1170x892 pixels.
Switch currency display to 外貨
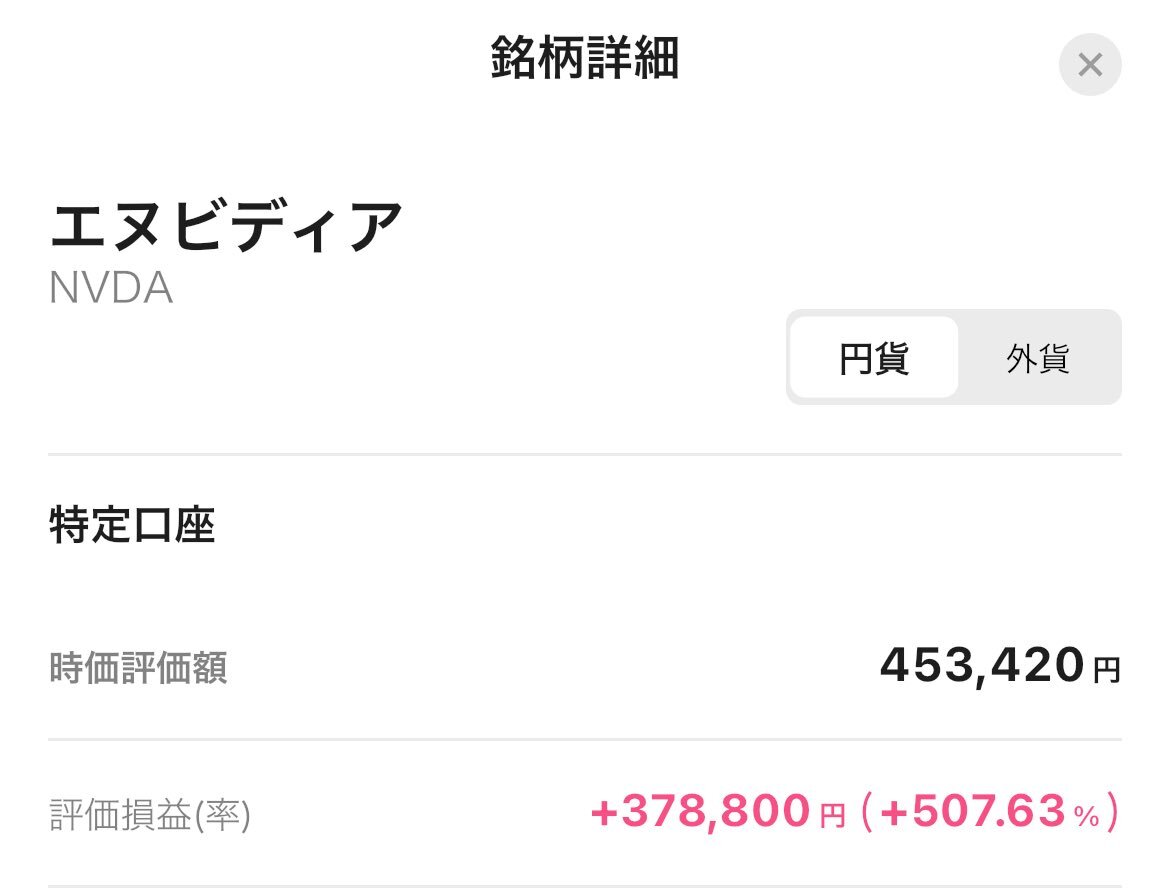point(1038,358)
